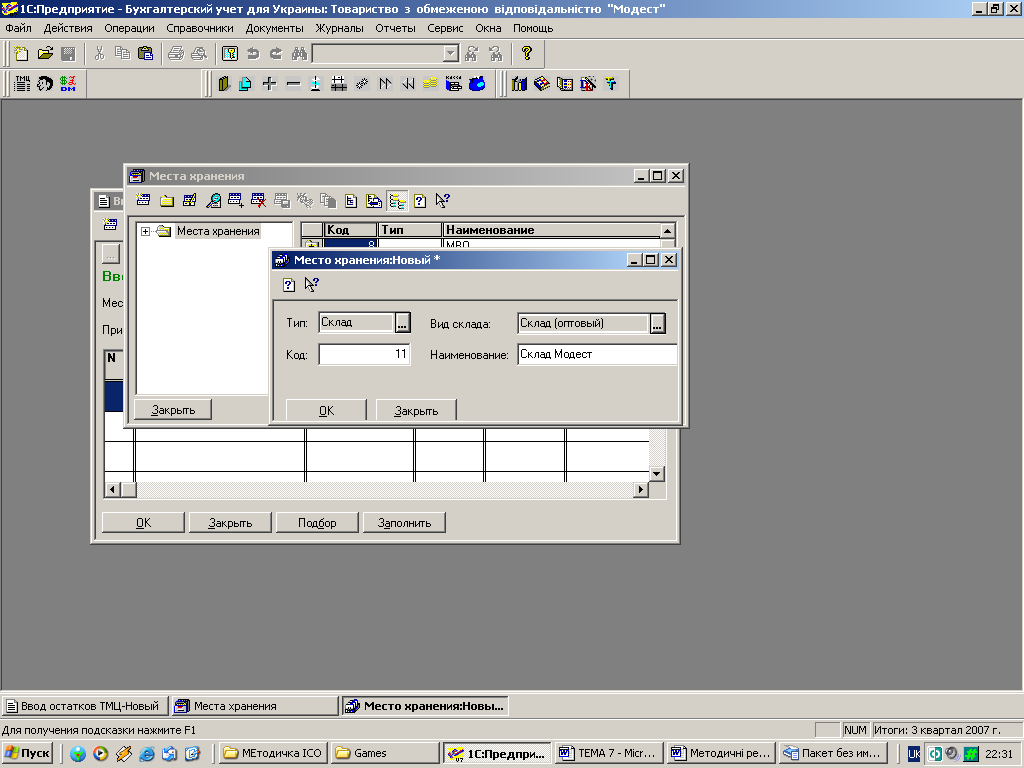Click the table vertical scrollbar down arrow

657,474
